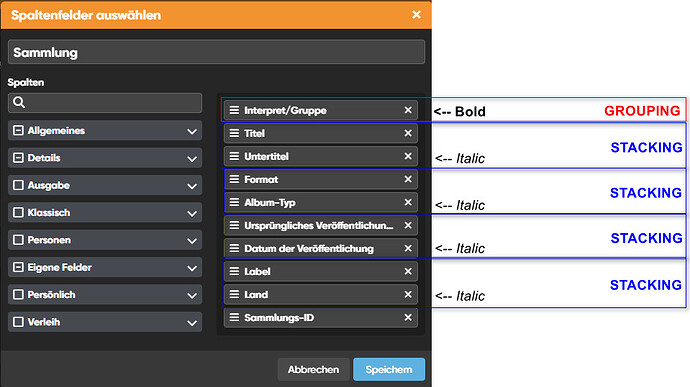Remove the Interpret/Gruppe column
This screenshot has height=387, width=690.
pyautogui.click(x=408, y=110)
